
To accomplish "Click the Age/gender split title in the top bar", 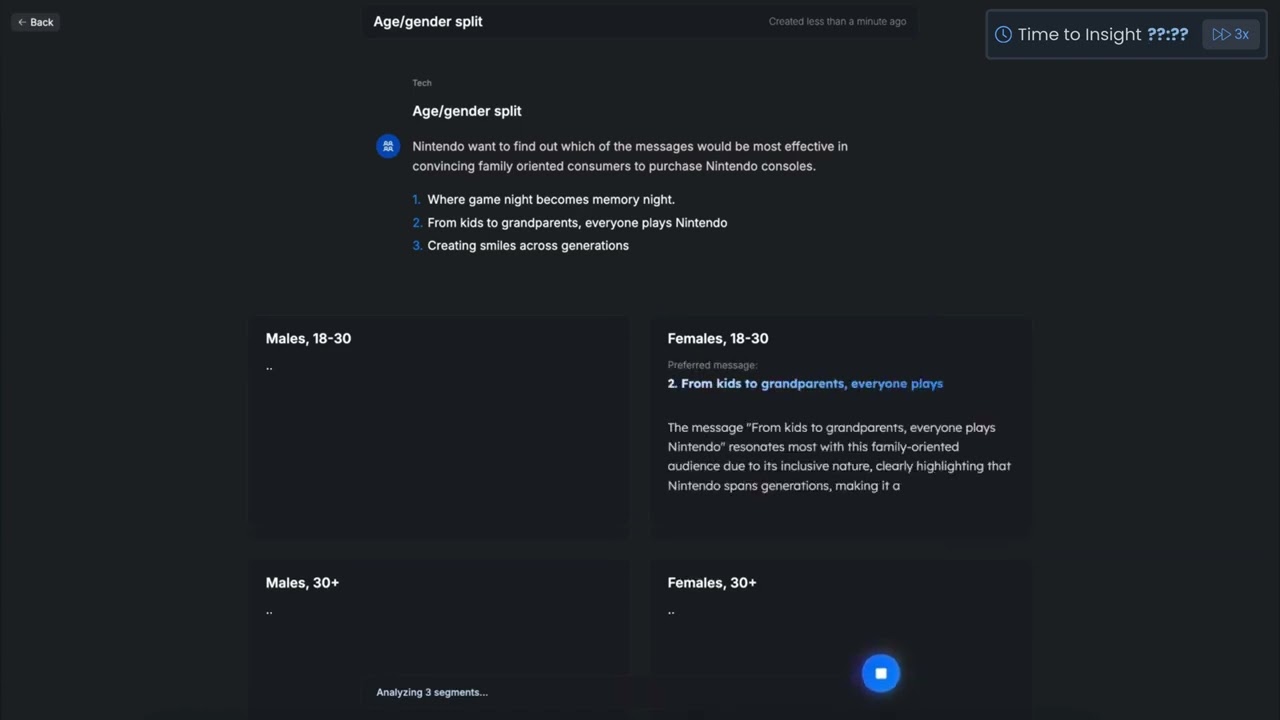I will pyautogui.click(x=428, y=21).
